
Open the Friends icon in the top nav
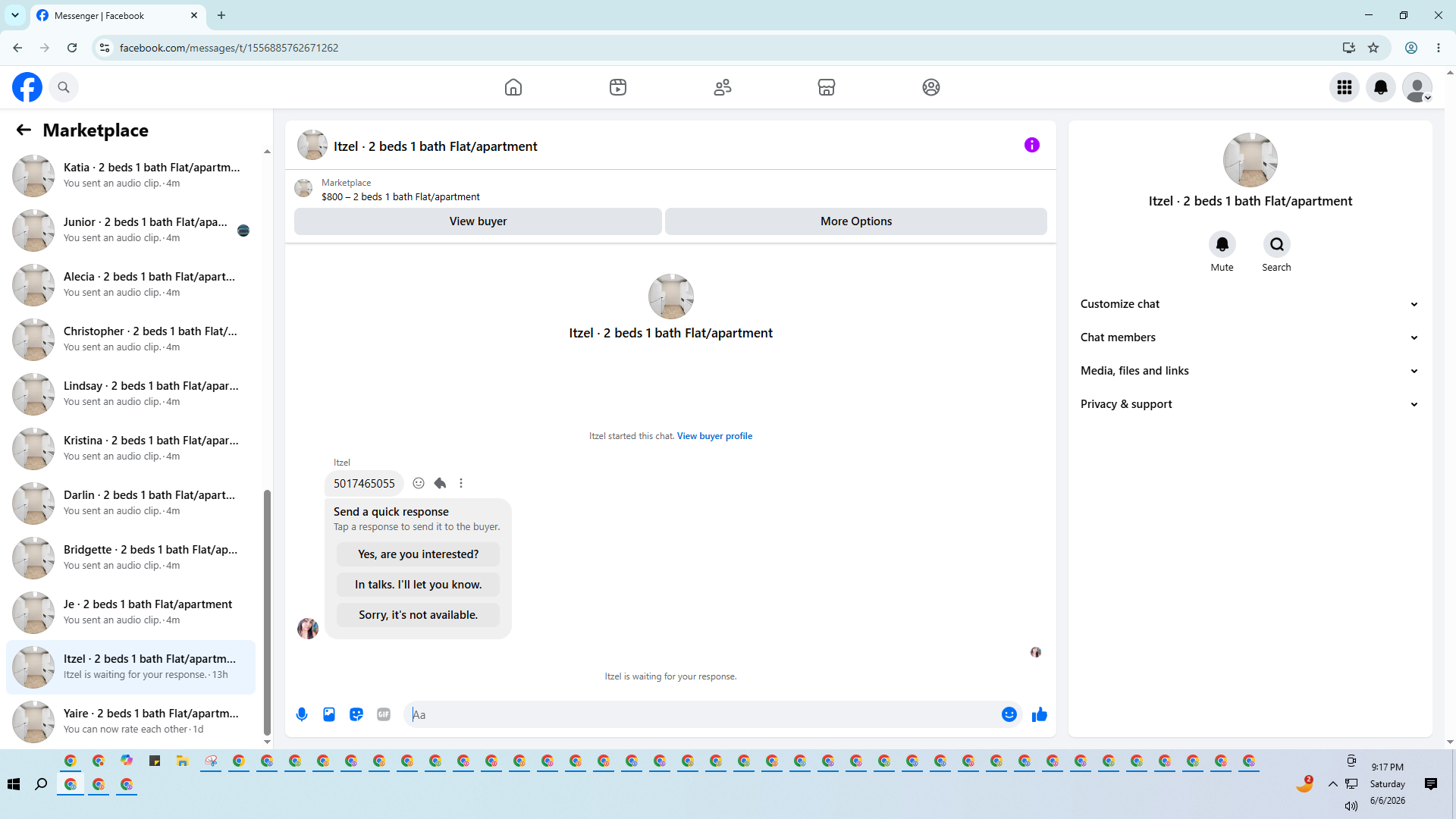(x=723, y=87)
